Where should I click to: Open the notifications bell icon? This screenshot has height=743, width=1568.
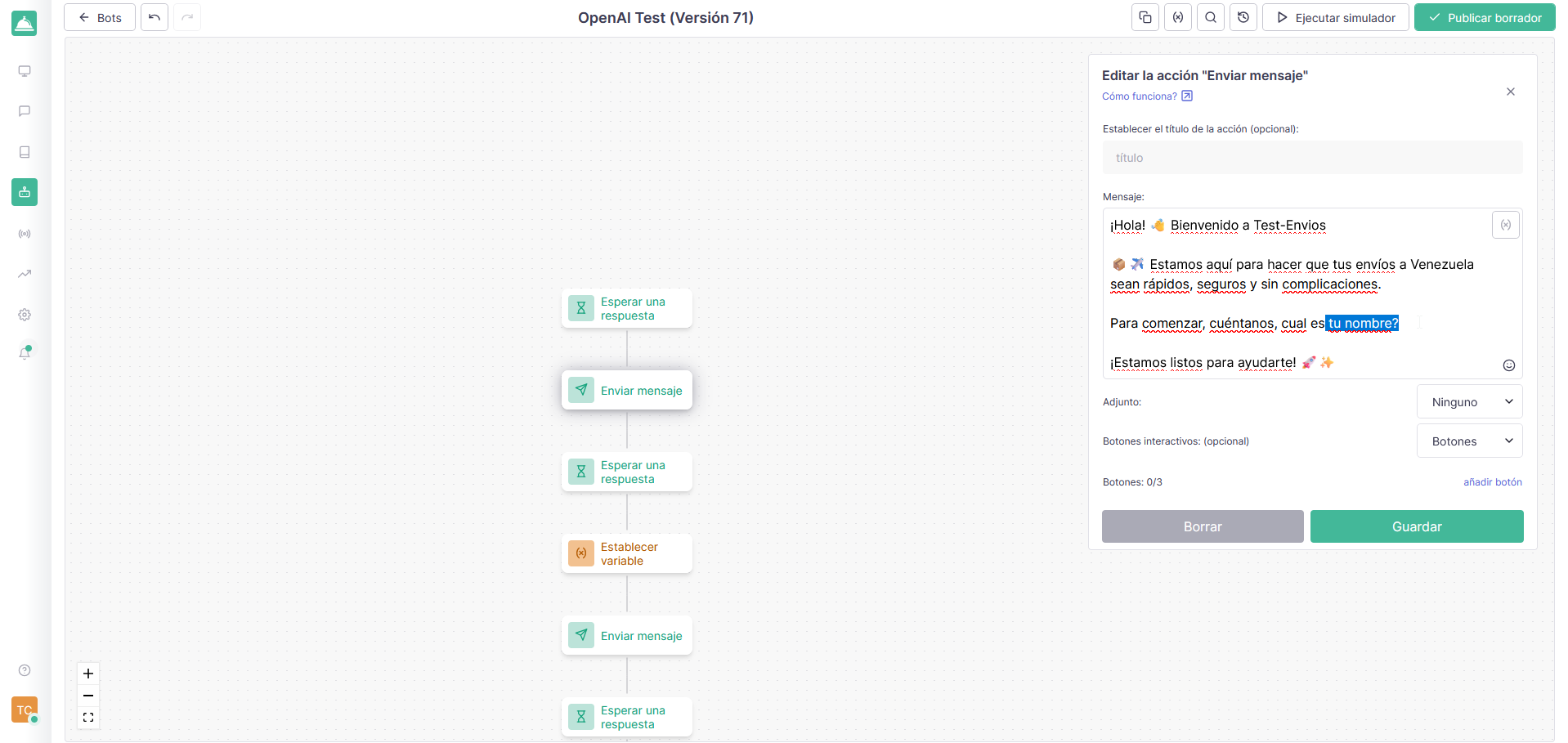point(25,353)
